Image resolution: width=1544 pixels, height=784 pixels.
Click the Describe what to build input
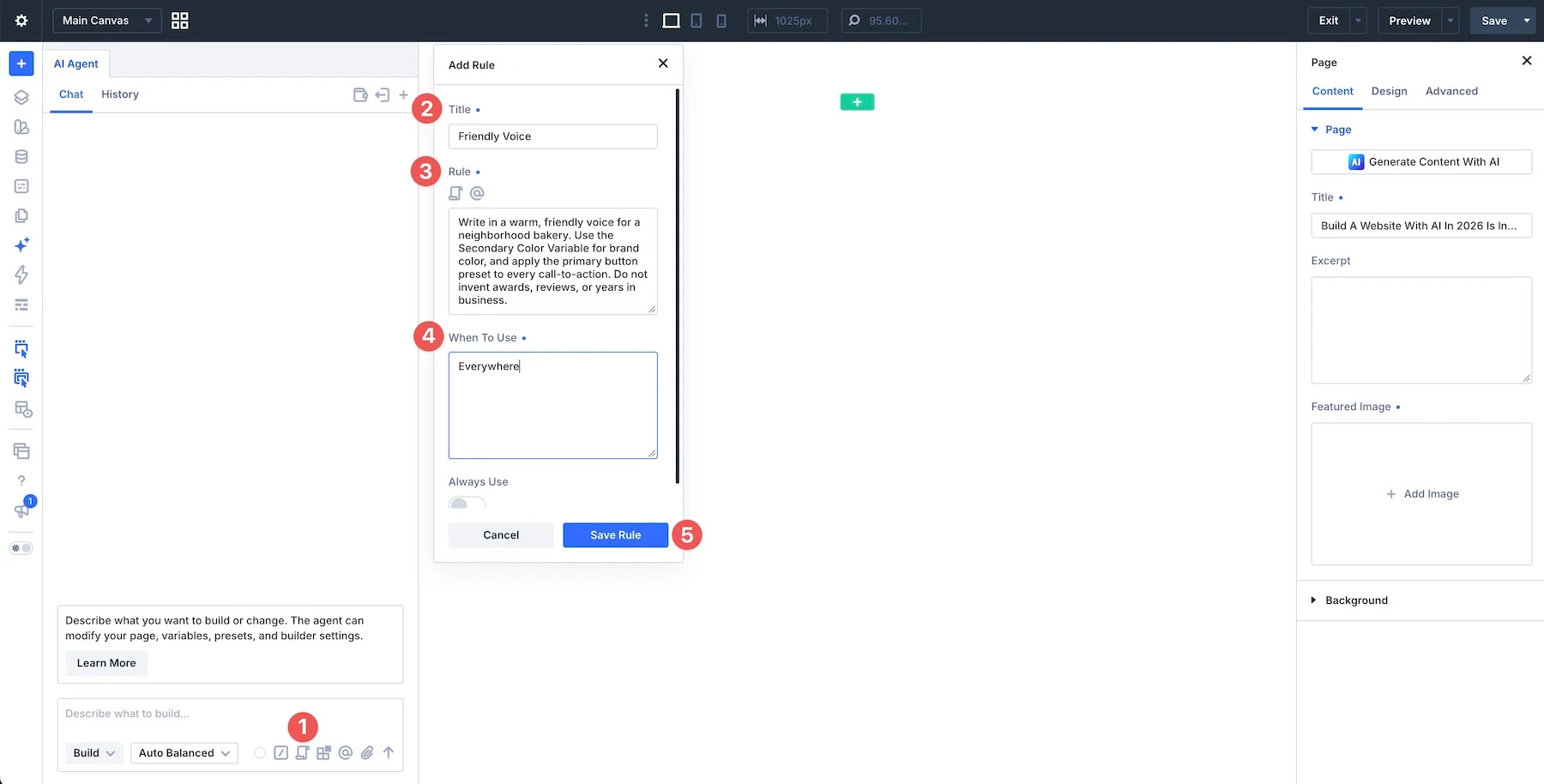tap(230, 714)
